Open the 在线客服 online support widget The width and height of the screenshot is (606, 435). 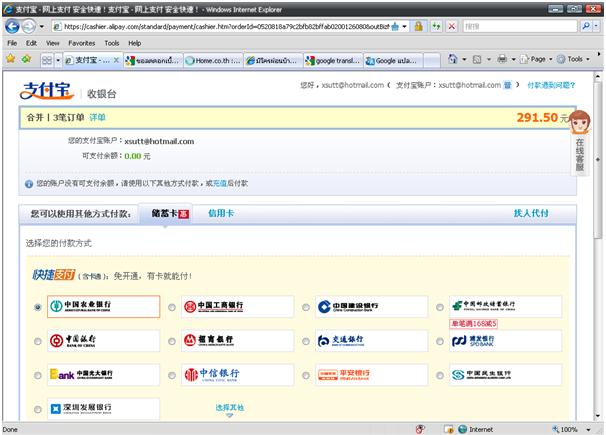(580, 143)
